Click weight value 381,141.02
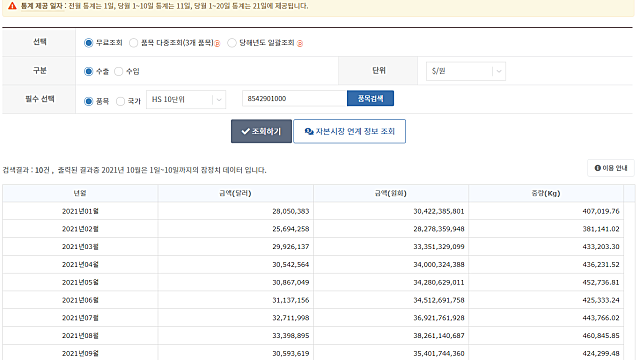The image size is (640, 360). [601, 229]
